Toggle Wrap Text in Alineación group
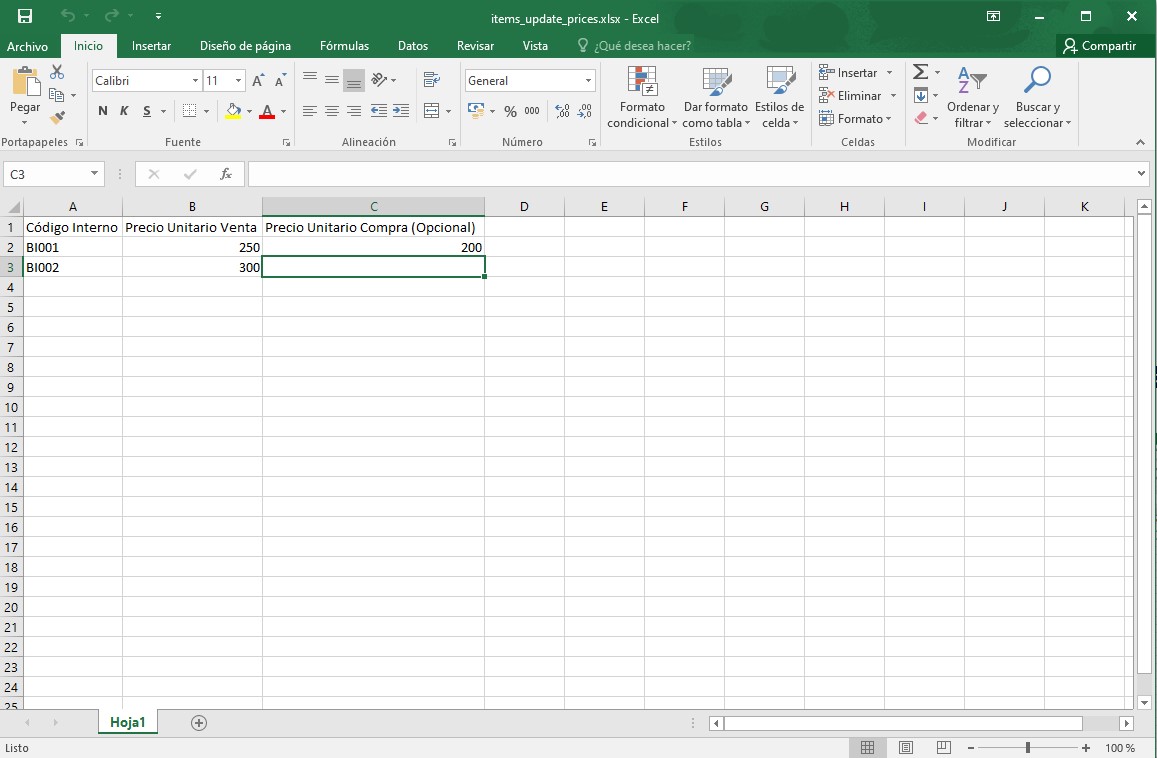 coord(432,80)
